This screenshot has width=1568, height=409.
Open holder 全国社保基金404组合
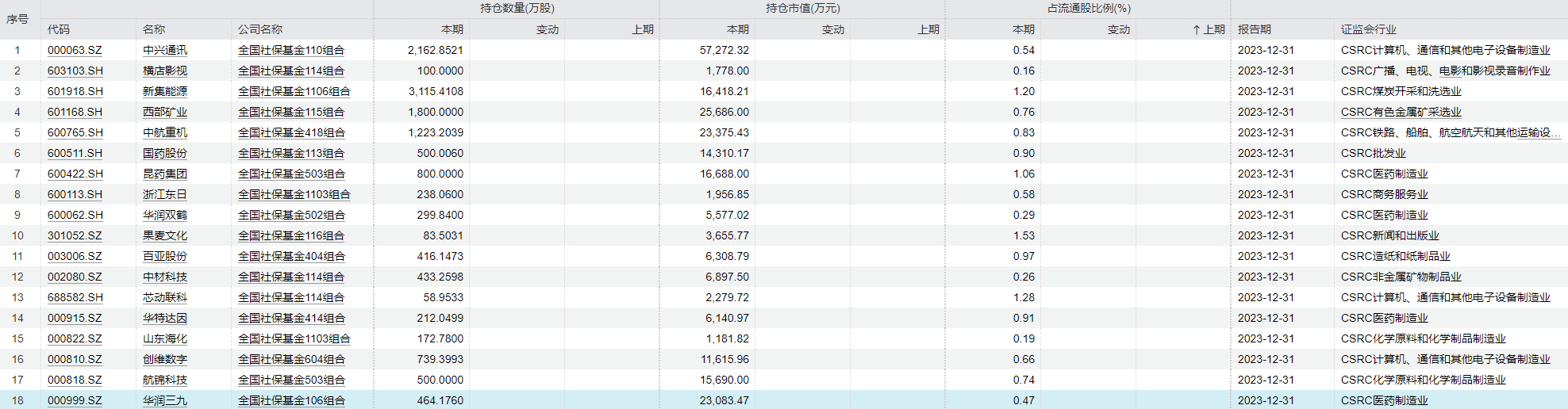291,256
